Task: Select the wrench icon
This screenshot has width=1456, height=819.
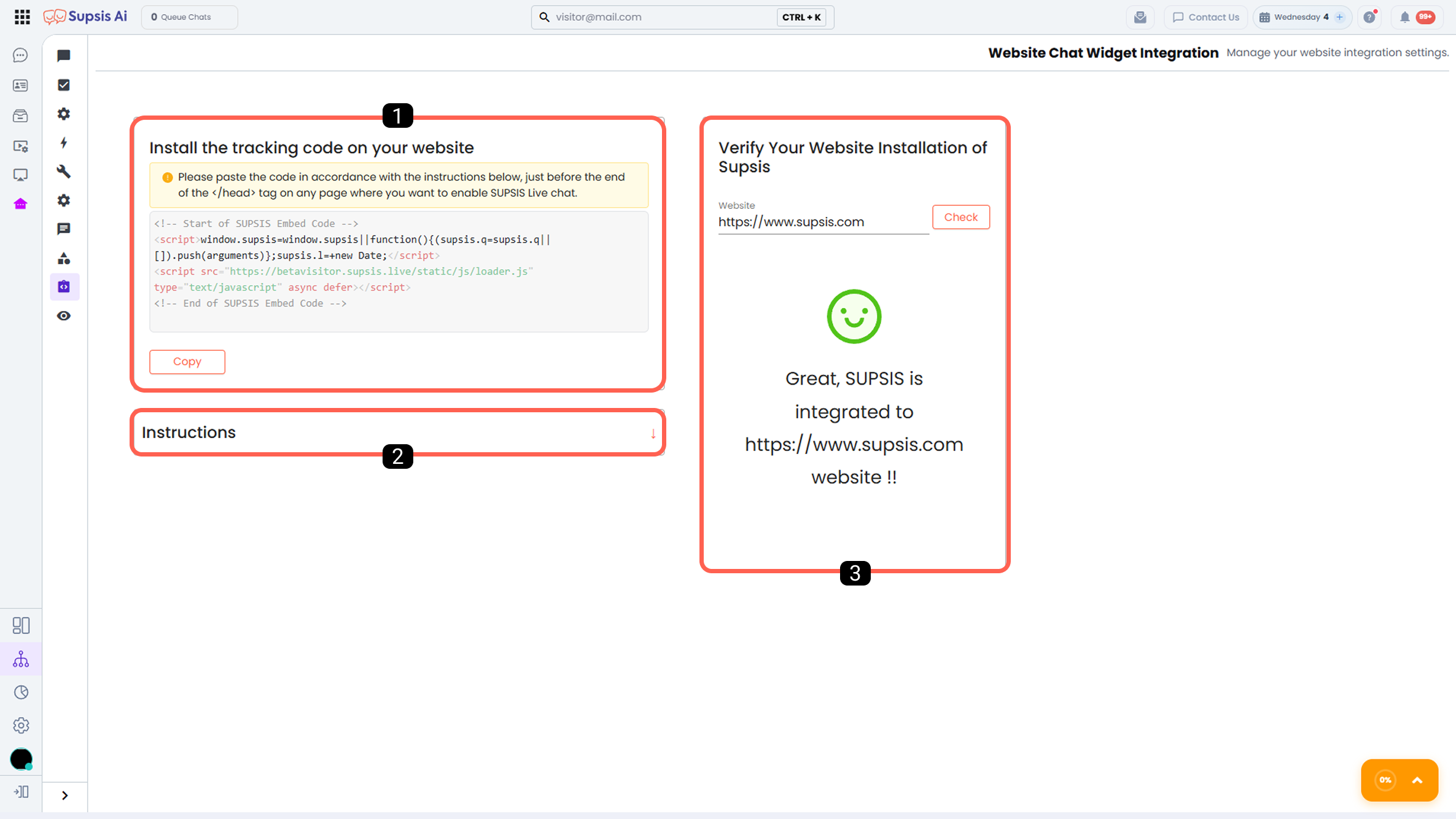Action: pyautogui.click(x=64, y=171)
